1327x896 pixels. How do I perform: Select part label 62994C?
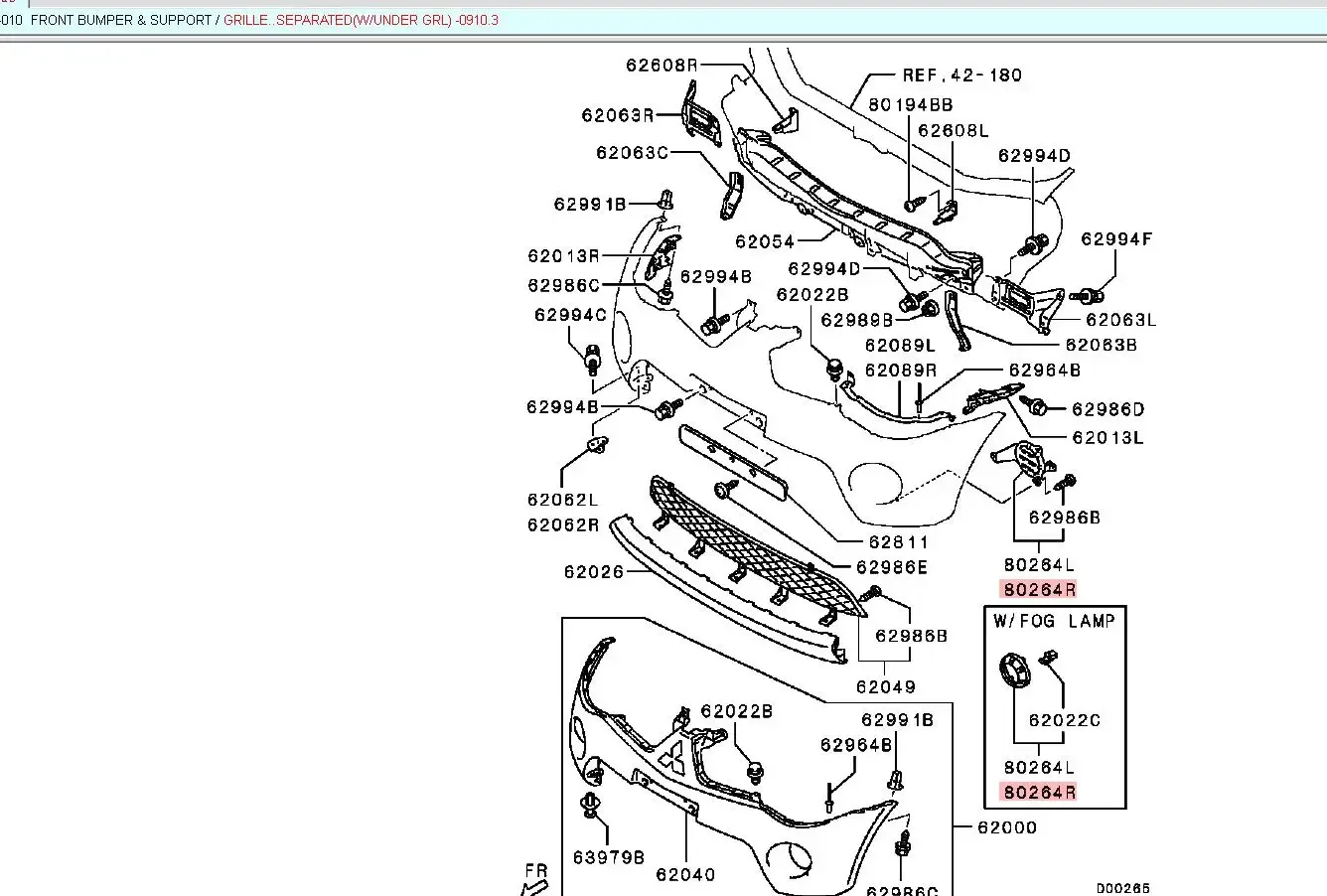click(x=570, y=315)
